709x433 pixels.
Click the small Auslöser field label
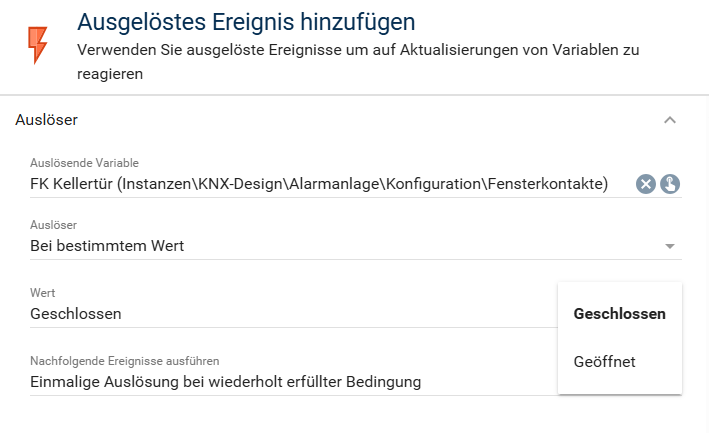click(53, 225)
